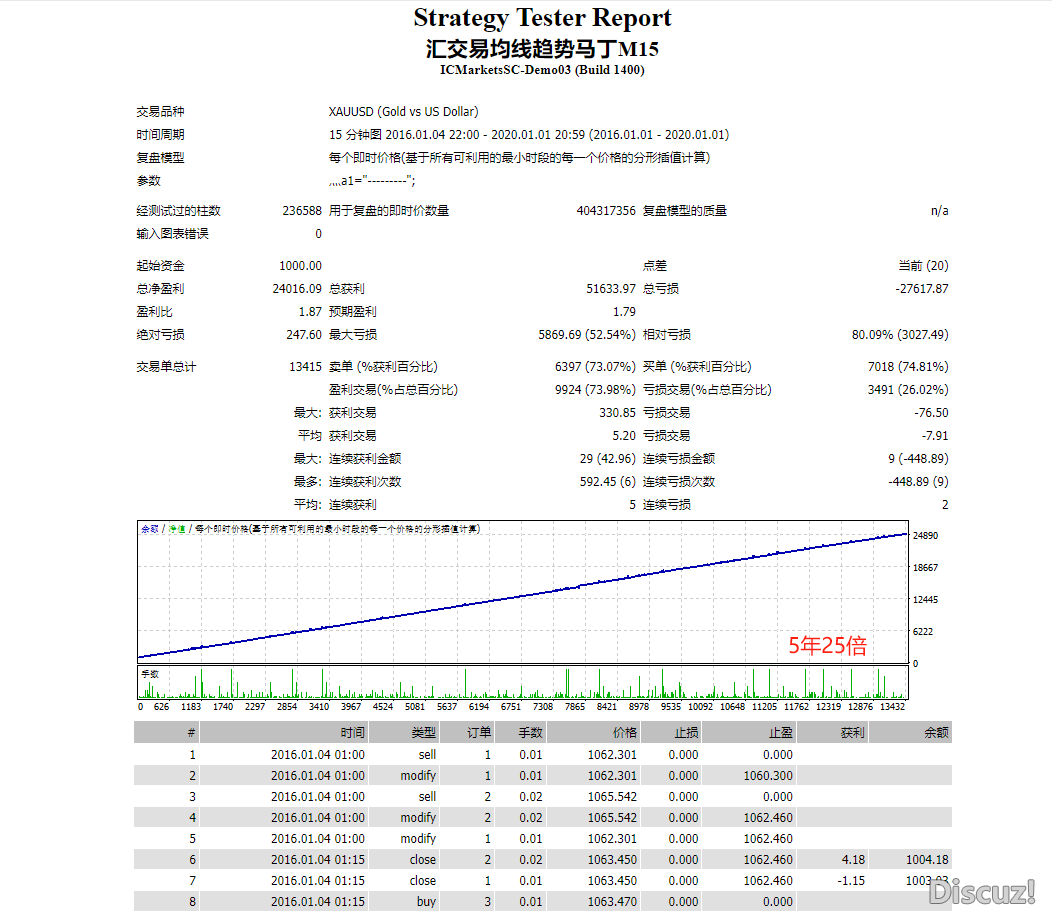
Task: Click gross loss value '-27617.87'
Action: click(x=922, y=289)
